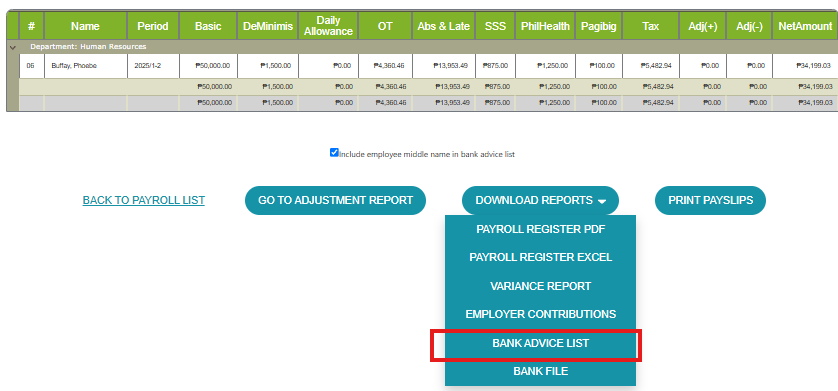Click employee number cell 06
The width and height of the screenshot is (838, 391).
click(32, 66)
